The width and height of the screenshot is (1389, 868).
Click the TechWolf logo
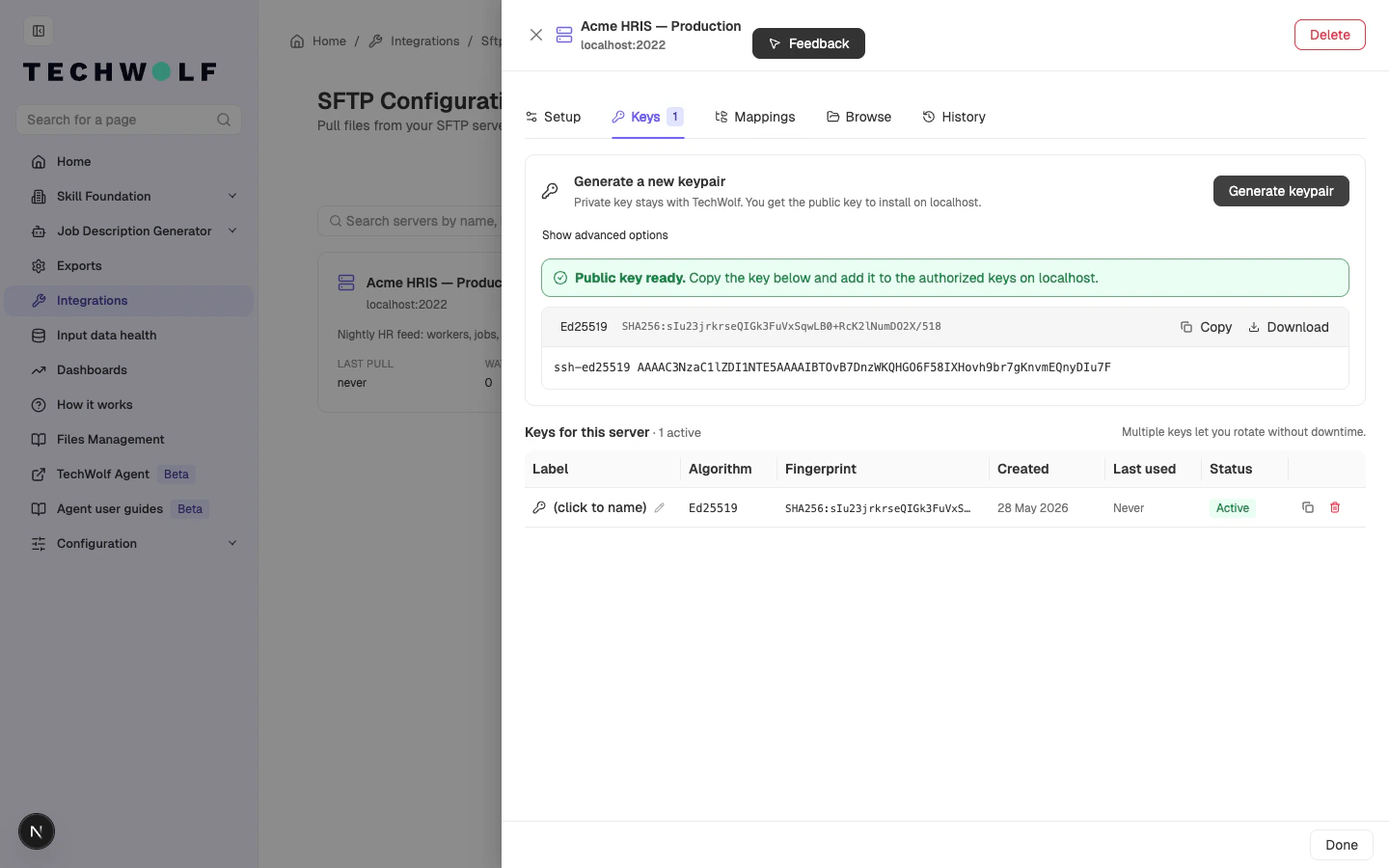pyautogui.click(x=120, y=72)
